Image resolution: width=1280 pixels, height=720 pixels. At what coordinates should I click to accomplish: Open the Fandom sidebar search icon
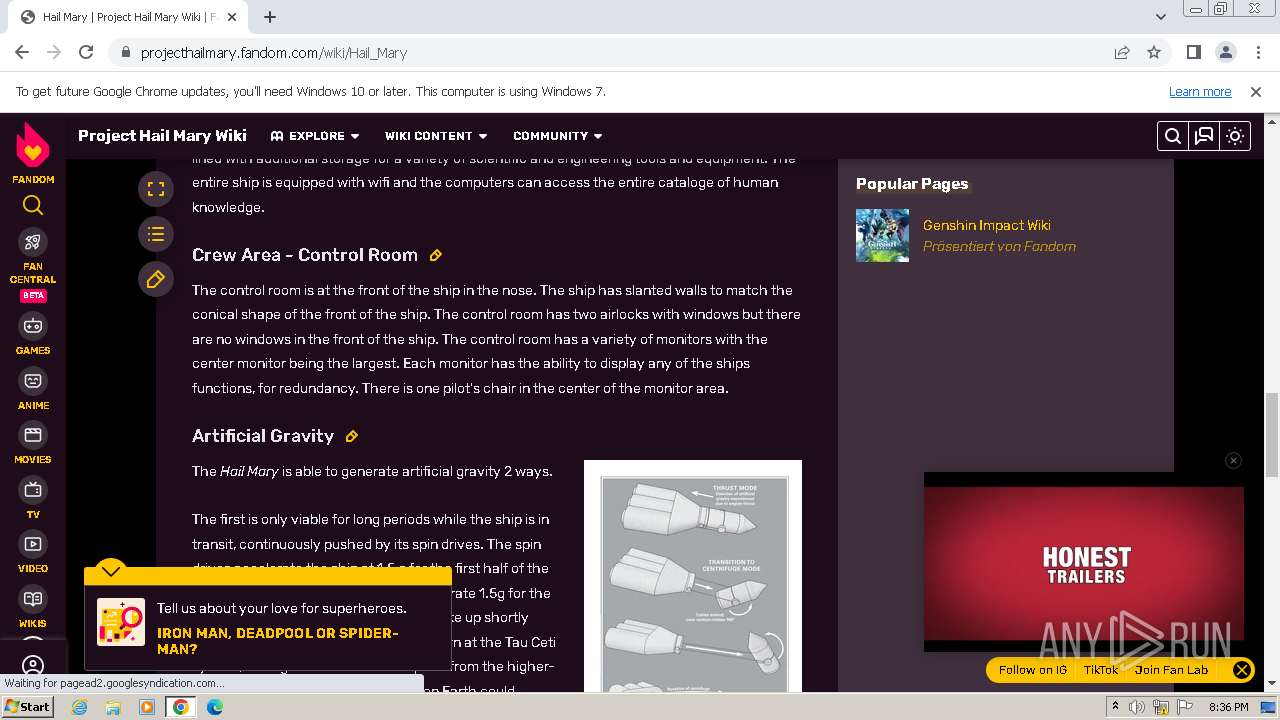coord(33,205)
